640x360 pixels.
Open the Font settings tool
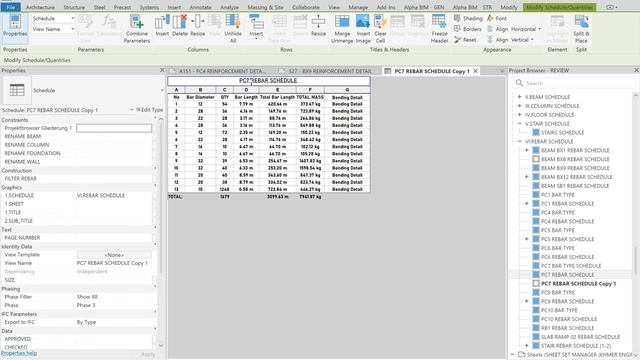click(497, 18)
